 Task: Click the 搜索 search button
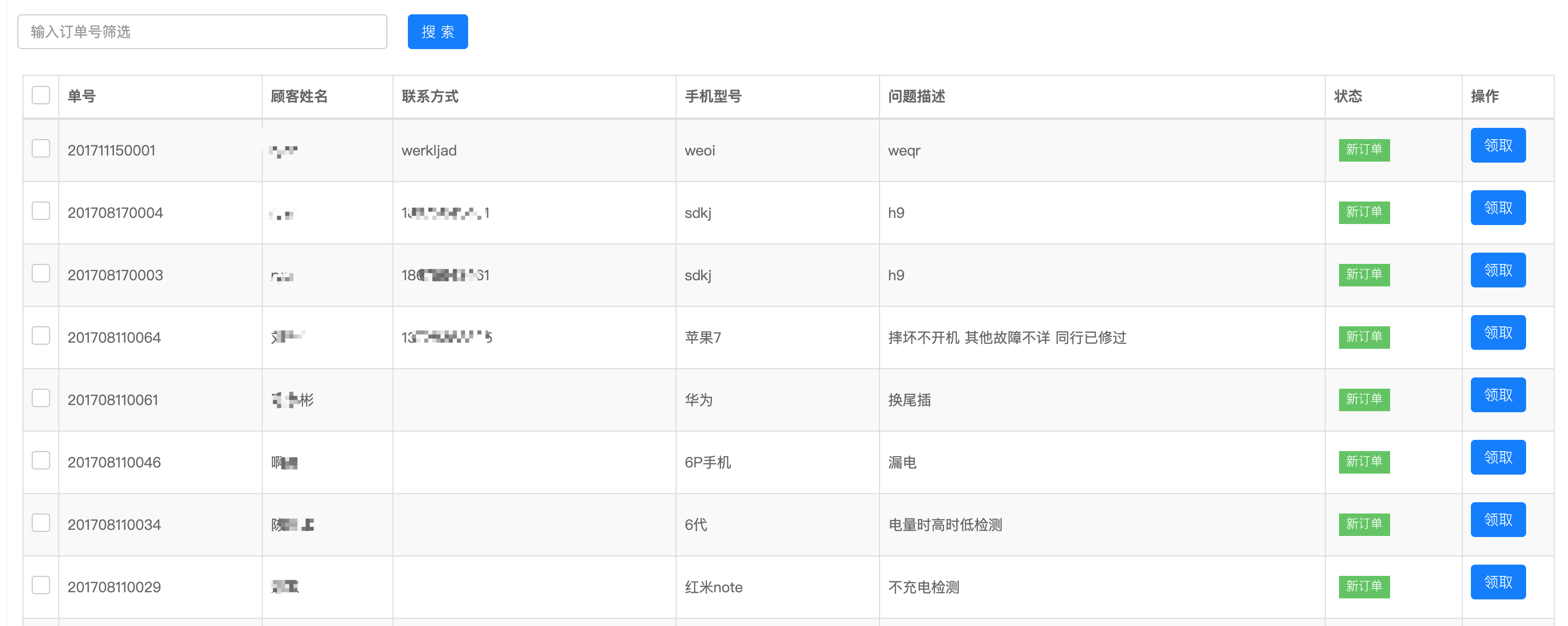click(x=437, y=31)
